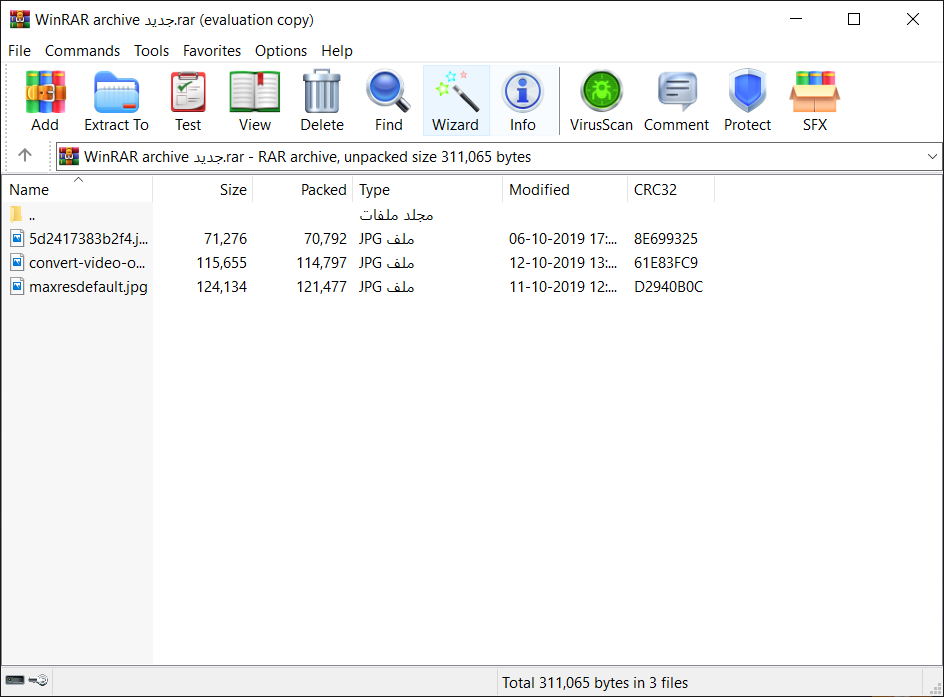Minimize the WinRAR window

796,19
